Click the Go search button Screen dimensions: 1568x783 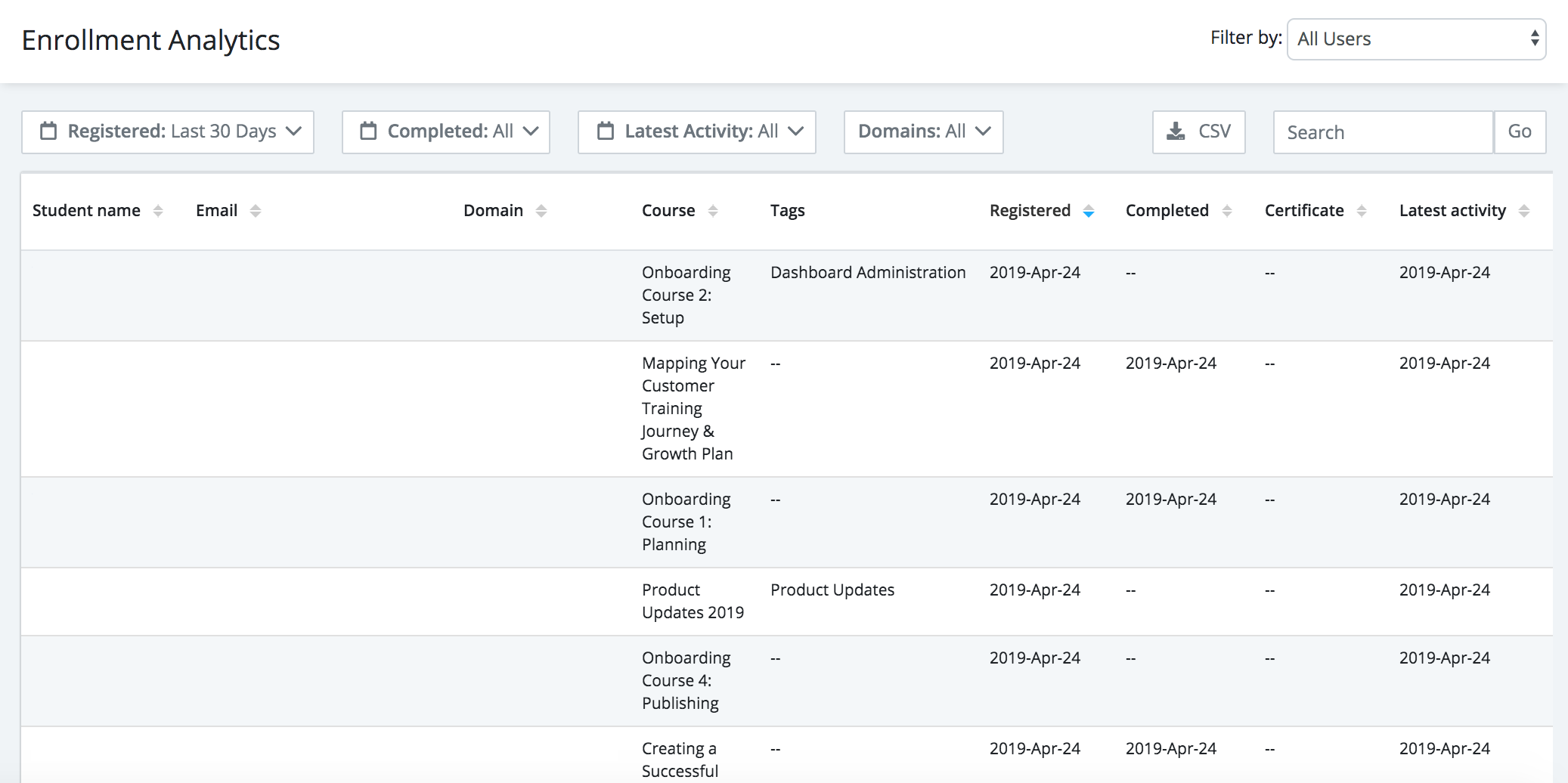pos(1520,132)
